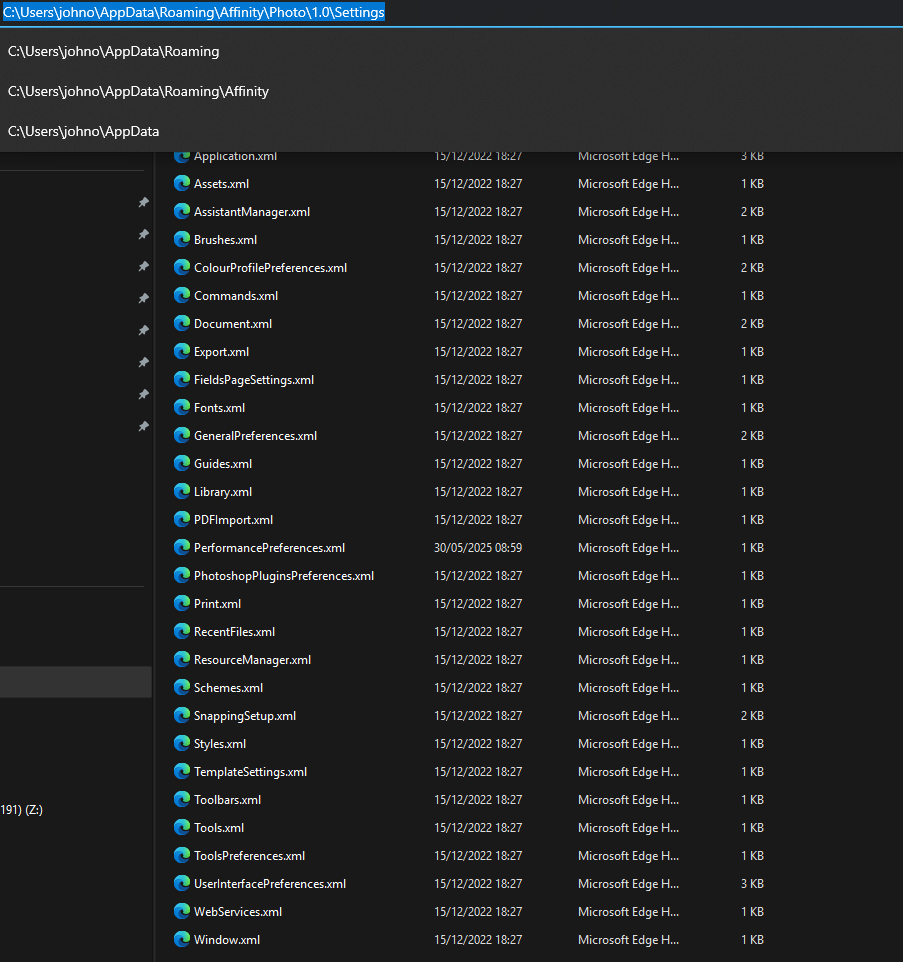The width and height of the screenshot is (903, 962).
Task: Click the 3 KB size of UserInterfacePreferences.xml
Action: coord(752,884)
